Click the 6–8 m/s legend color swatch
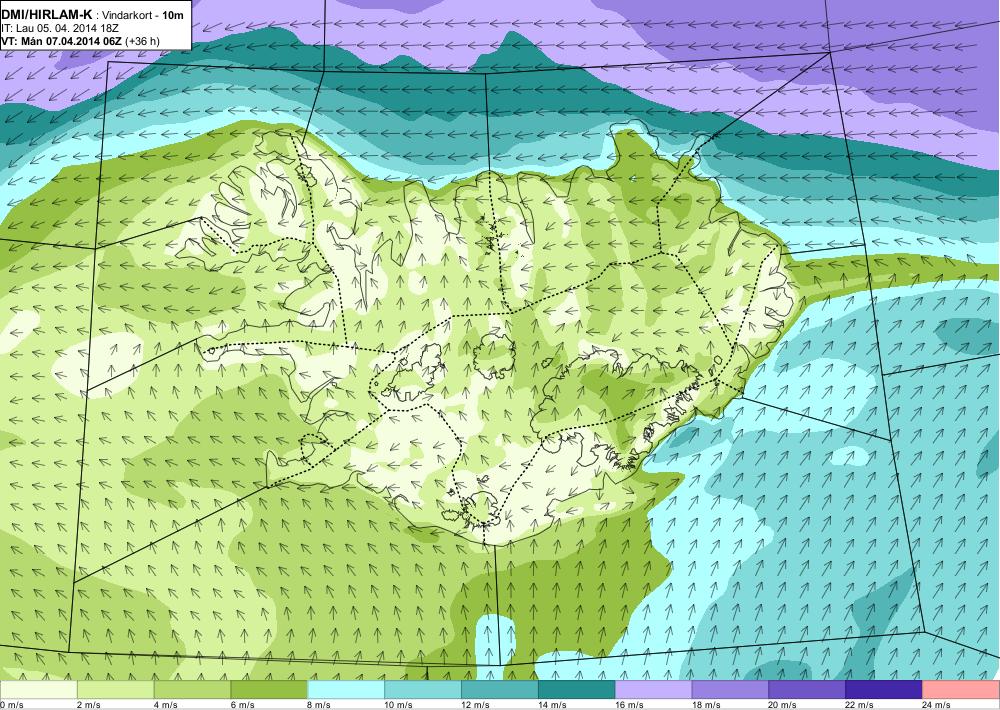Screen dimensions: 1000x710 (x=269, y=690)
